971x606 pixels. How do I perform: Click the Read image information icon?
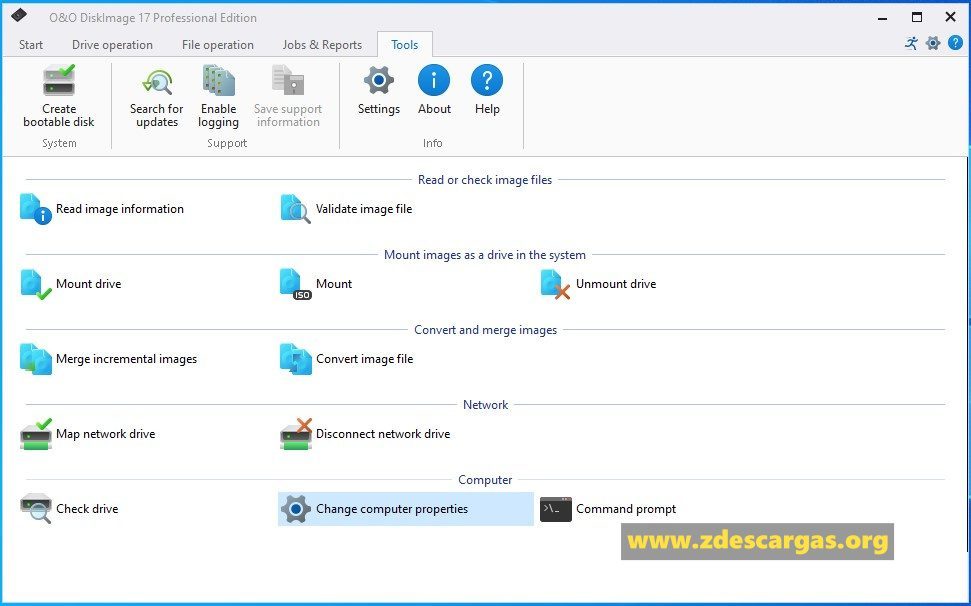point(36,209)
